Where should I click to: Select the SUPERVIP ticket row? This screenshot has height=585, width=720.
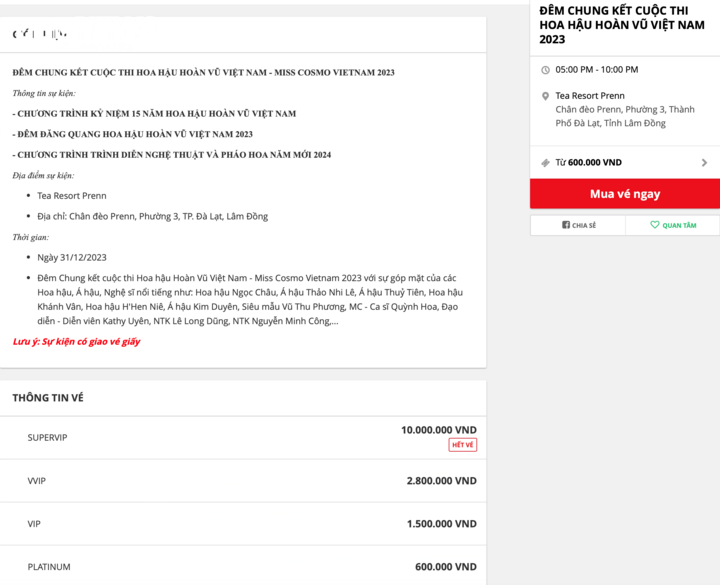(243, 438)
